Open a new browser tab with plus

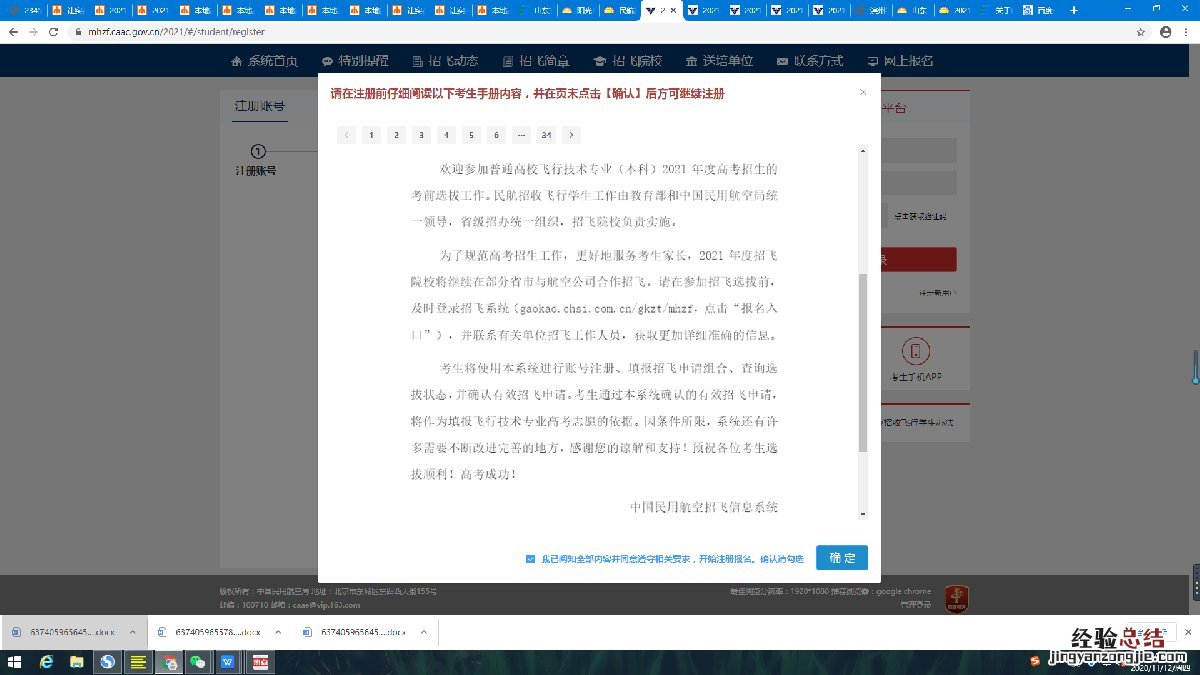[x=1074, y=10]
